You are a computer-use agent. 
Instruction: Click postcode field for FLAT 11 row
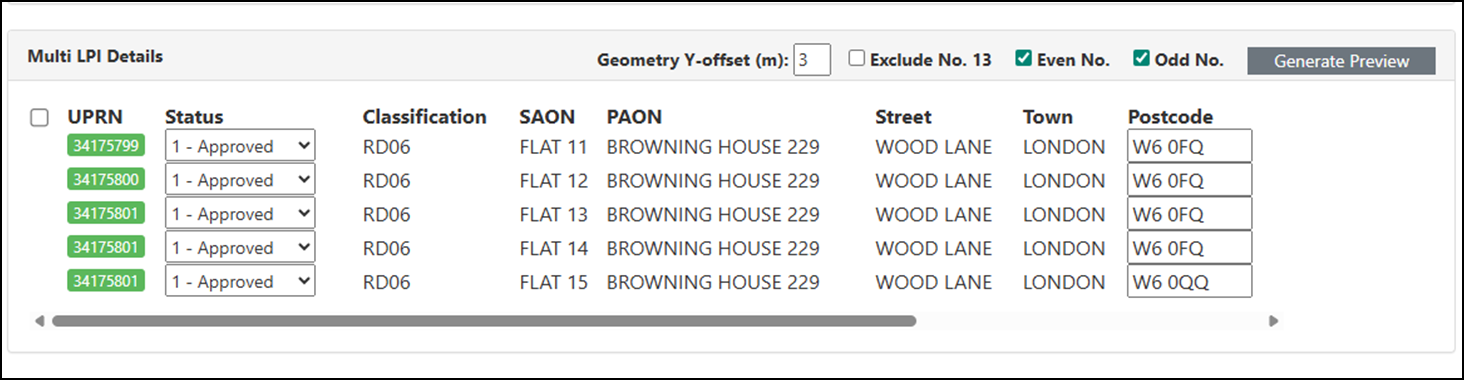point(1190,146)
